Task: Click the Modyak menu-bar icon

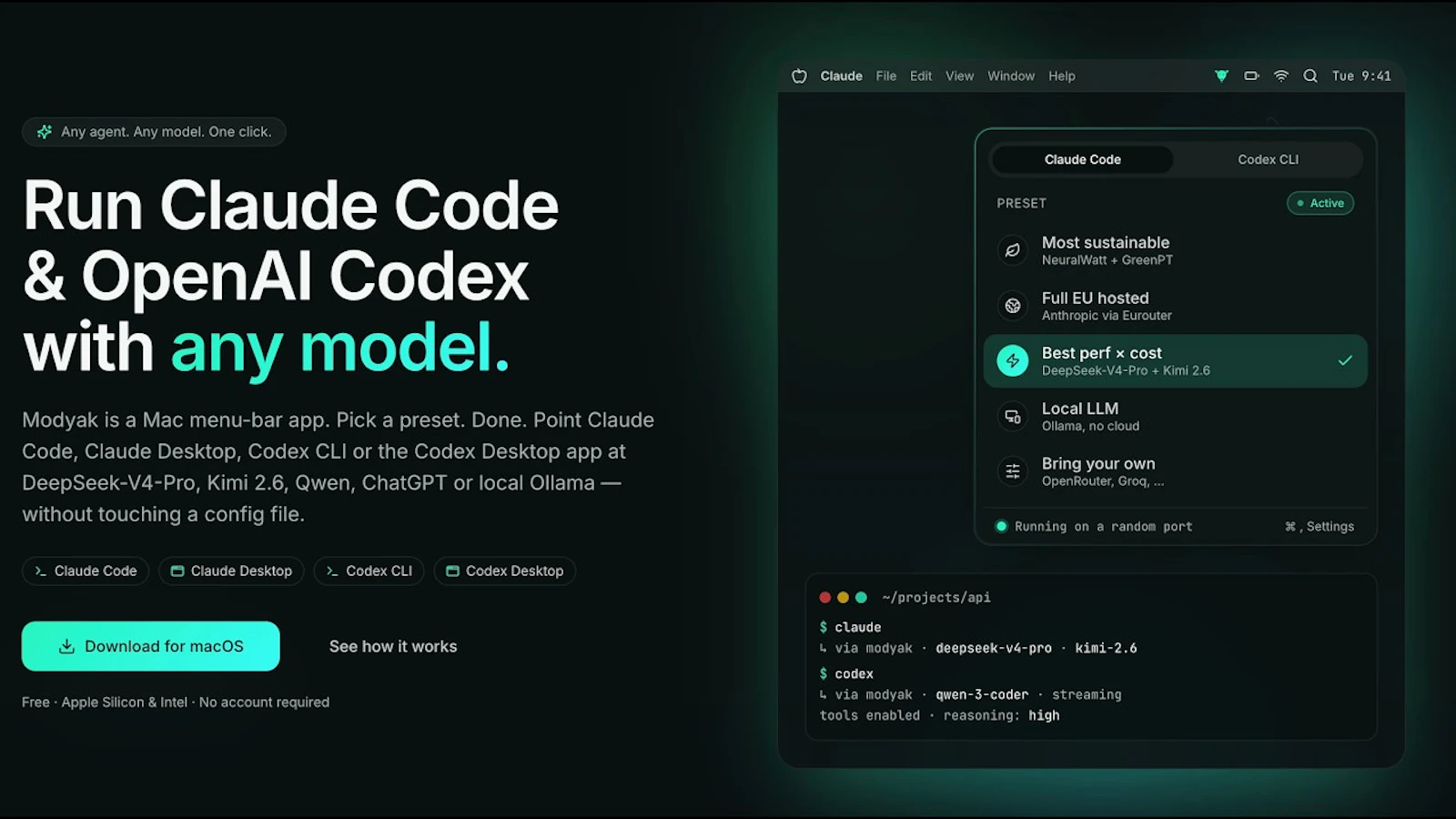Action: tap(1221, 76)
